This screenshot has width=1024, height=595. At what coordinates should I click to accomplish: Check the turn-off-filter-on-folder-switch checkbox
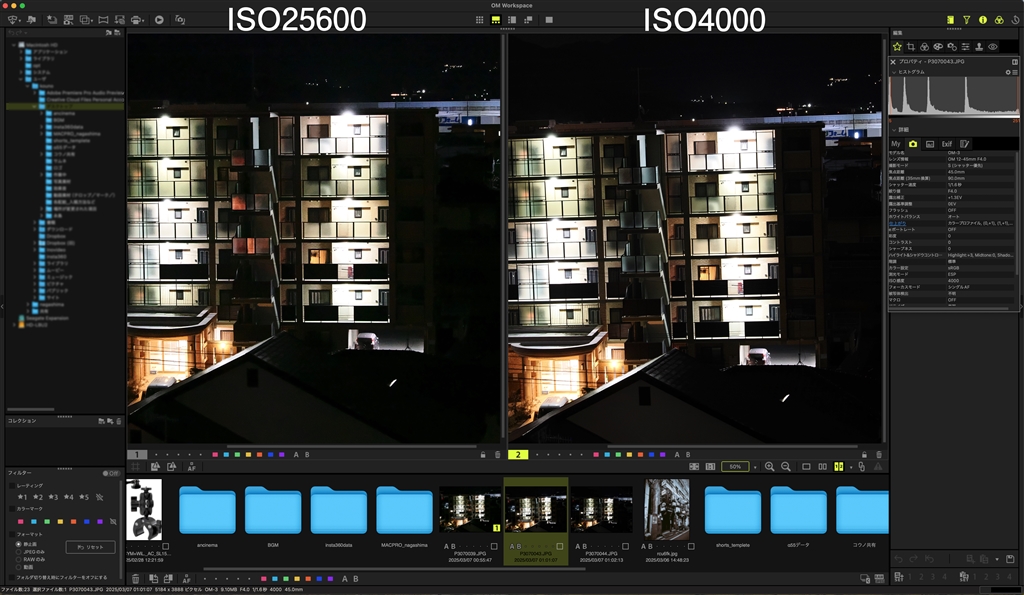[x=12, y=577]
